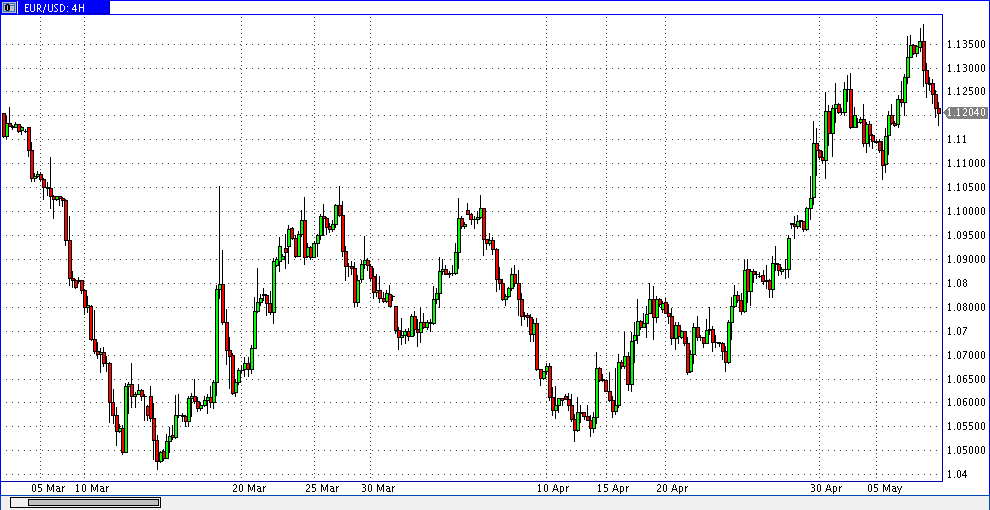The height and width of the screenshot is (510, 990).
Task: Click the 10 Mar date label
Action: pos(92,489)
